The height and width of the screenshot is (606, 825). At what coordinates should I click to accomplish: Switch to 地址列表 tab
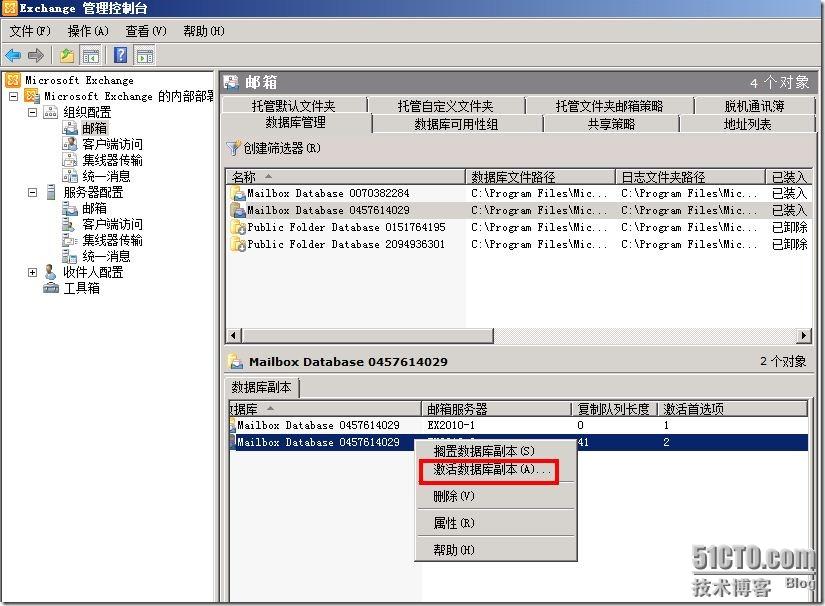[747, 124]
